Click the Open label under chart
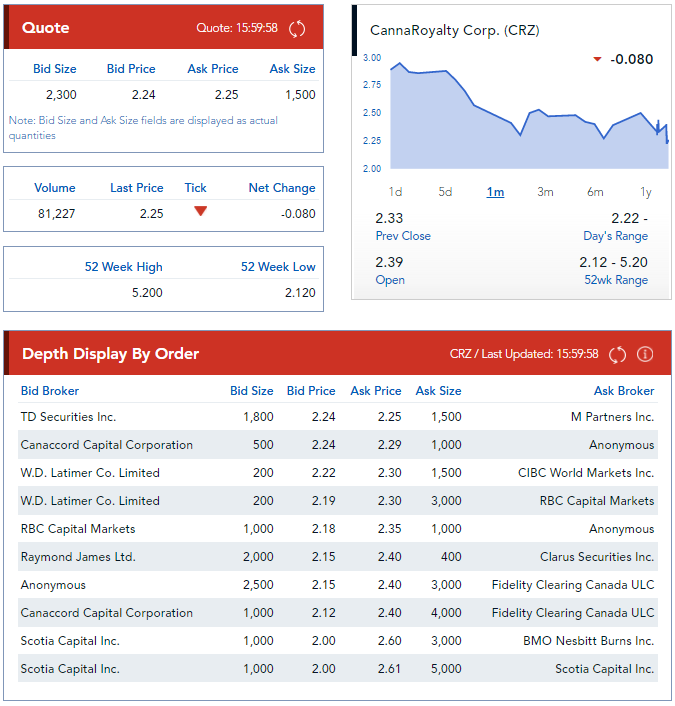675x706 pixels. pos(390,280)
